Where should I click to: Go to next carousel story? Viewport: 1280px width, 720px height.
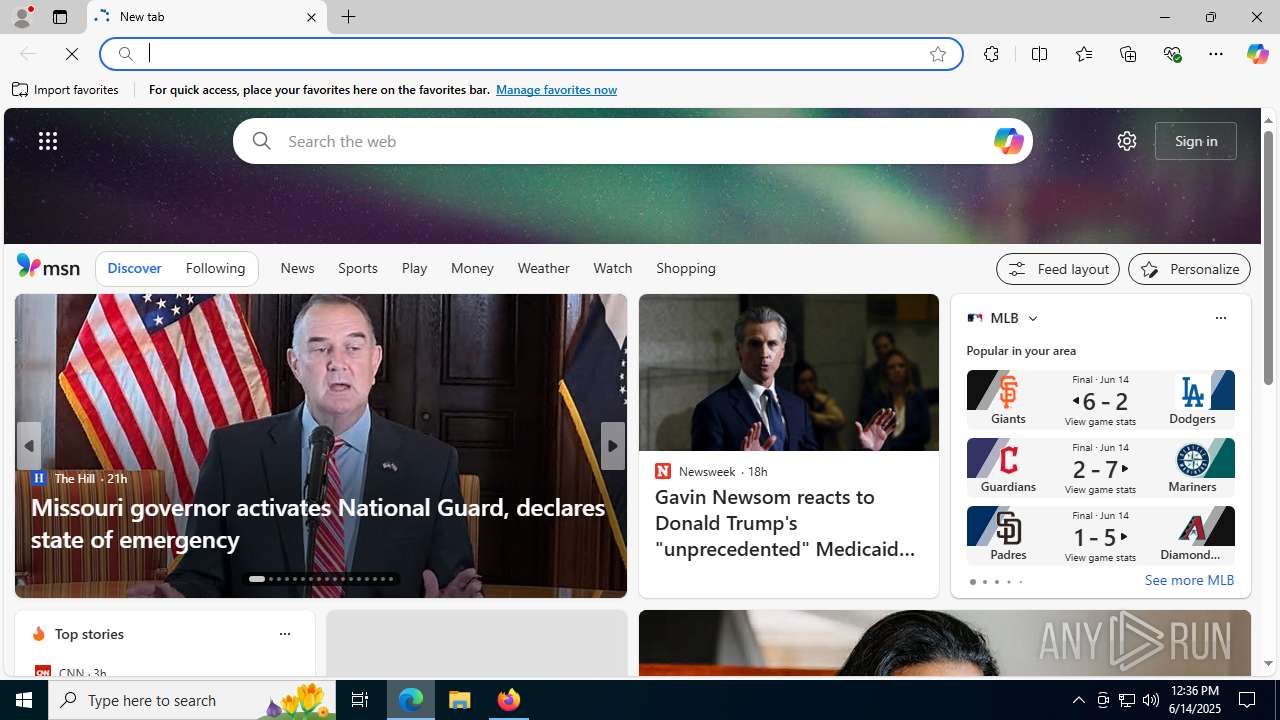(x=612, y=446)
